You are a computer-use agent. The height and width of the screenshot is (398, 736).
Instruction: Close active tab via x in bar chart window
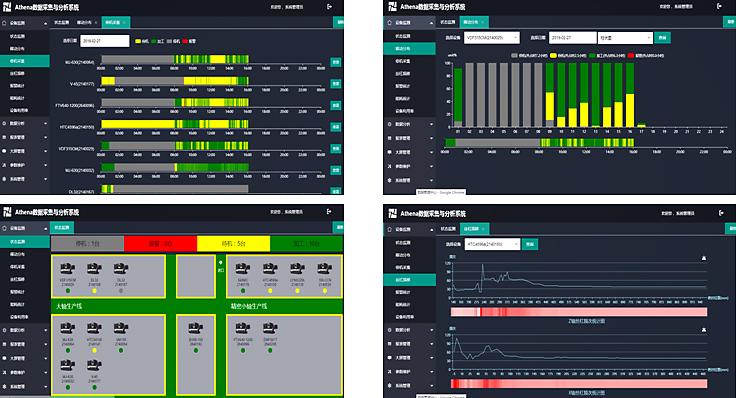(x=483, y=22)
